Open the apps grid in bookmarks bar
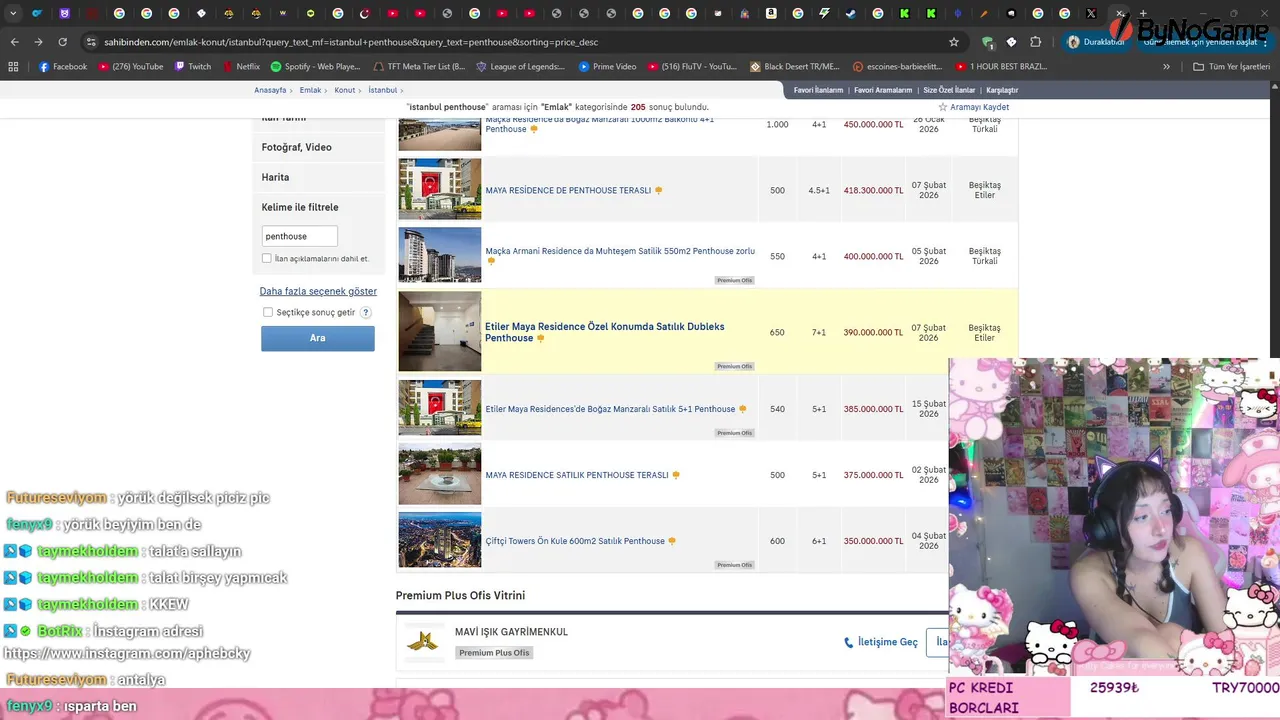1280x720 pixels. pos(13,67)
